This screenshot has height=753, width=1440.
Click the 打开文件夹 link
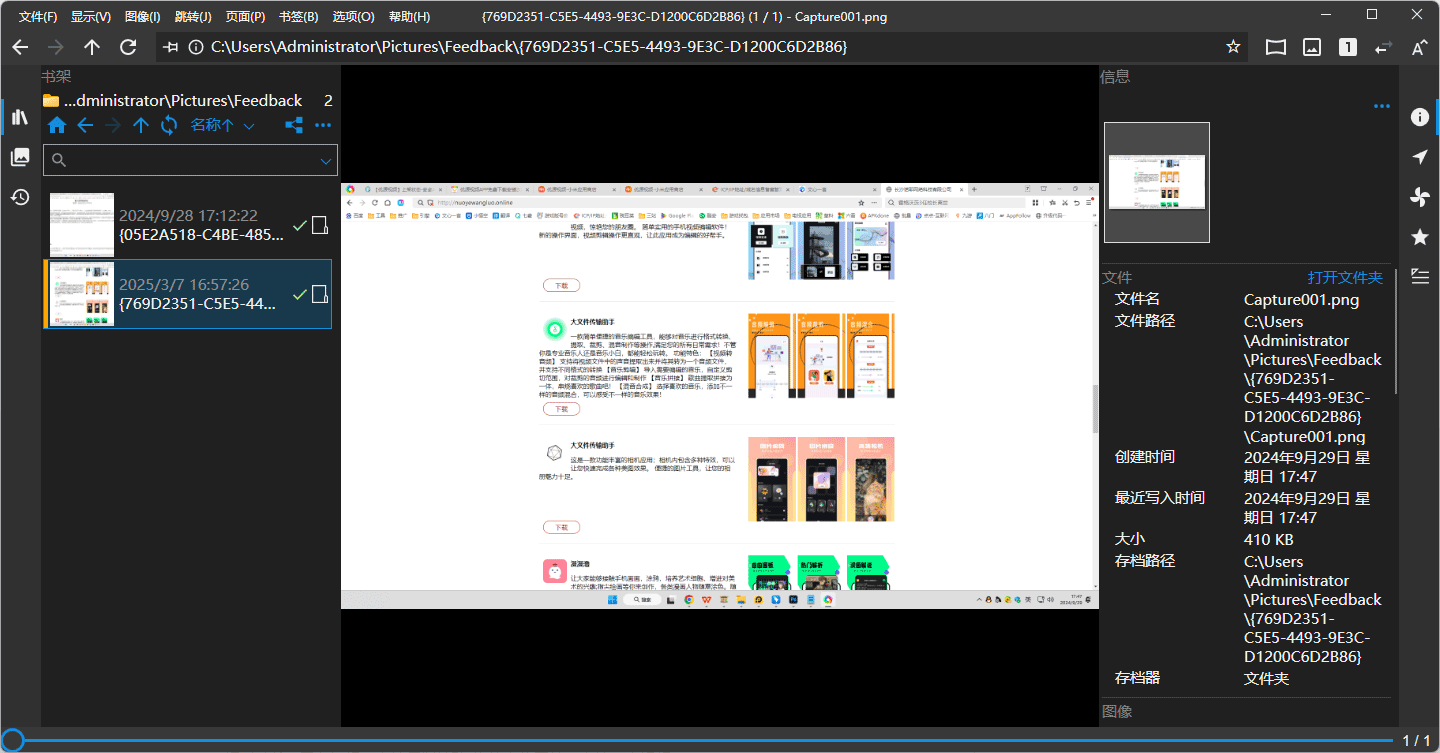(1345, 278)
